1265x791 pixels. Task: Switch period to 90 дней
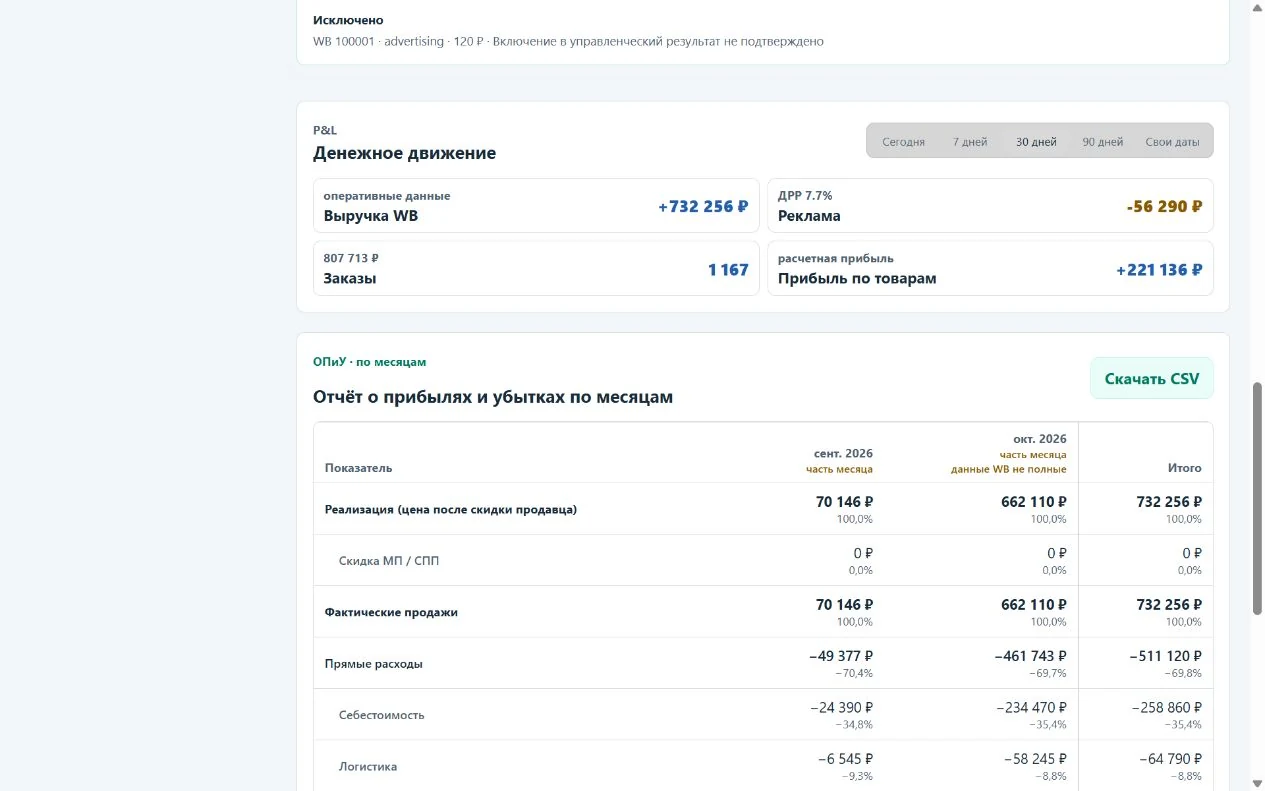(1103, 141)
